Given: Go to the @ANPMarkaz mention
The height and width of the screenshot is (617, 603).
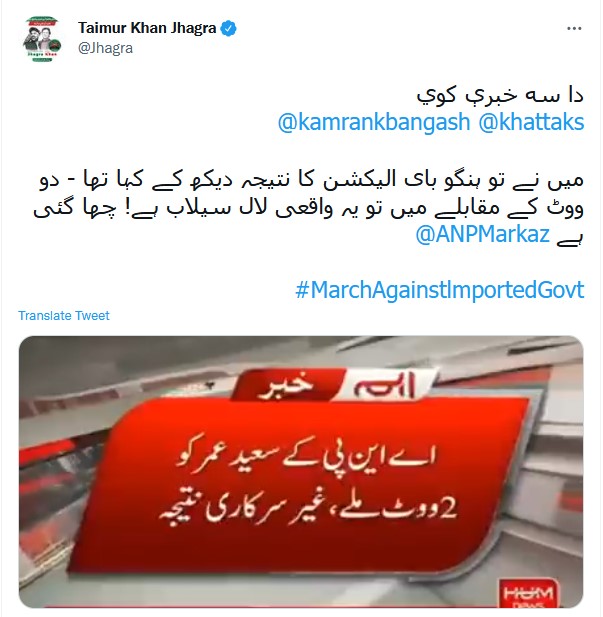Looking at the screenshot, I should pyautogui.click(x=483, y=234).
